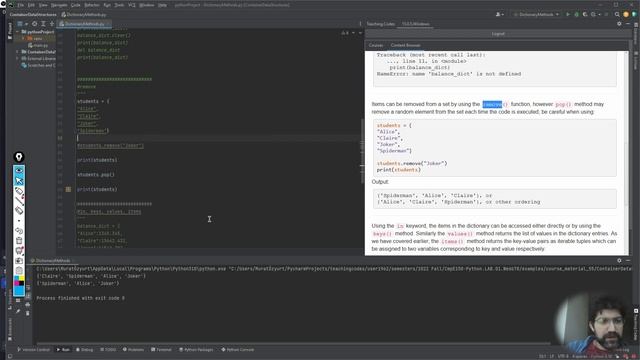Open the Python Console tool window button

[238, 350]
